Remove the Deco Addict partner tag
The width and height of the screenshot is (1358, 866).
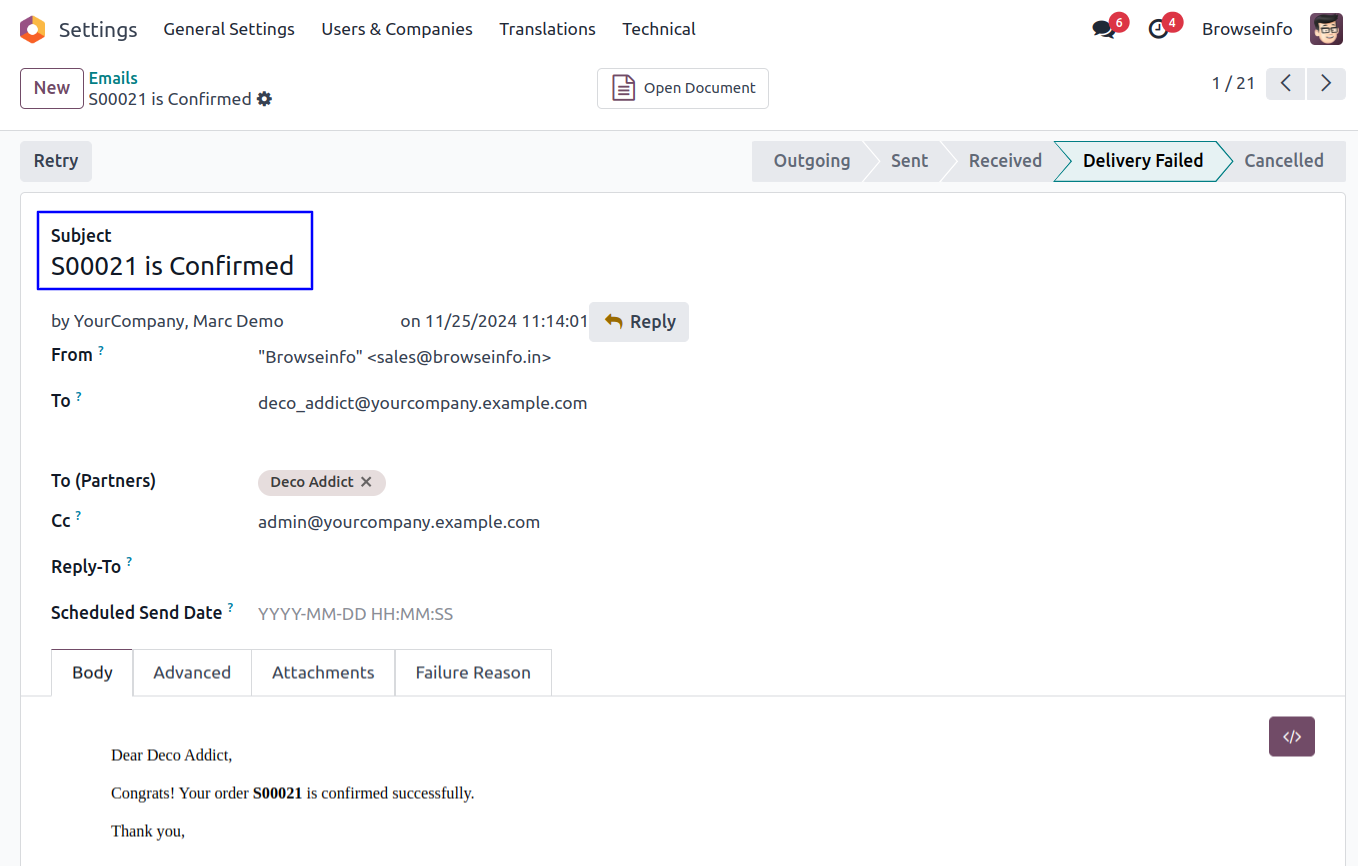[x=366, y=482]
